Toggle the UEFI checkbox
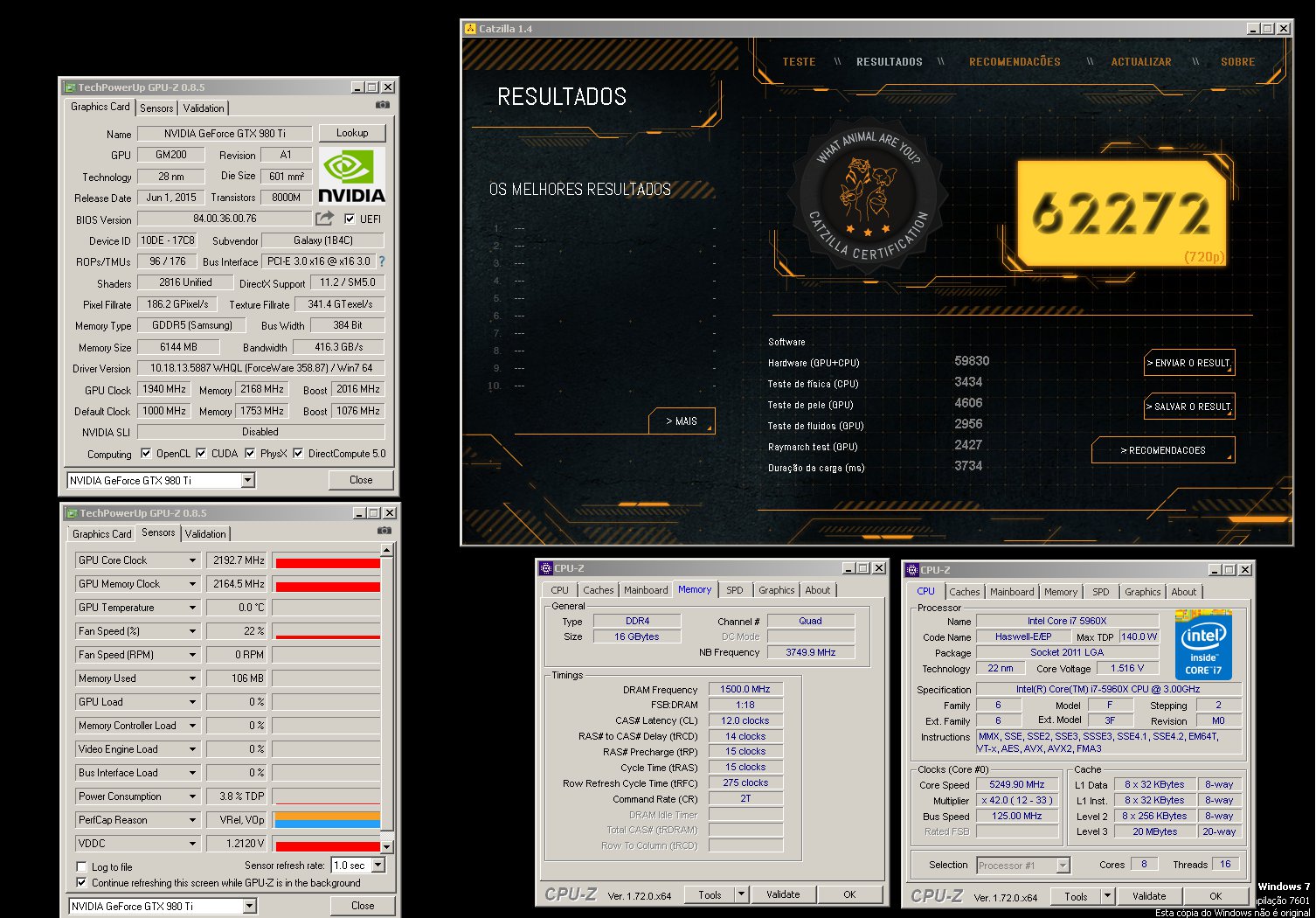The width and height of the screenshot is (1316, 918). coord(350,219)
